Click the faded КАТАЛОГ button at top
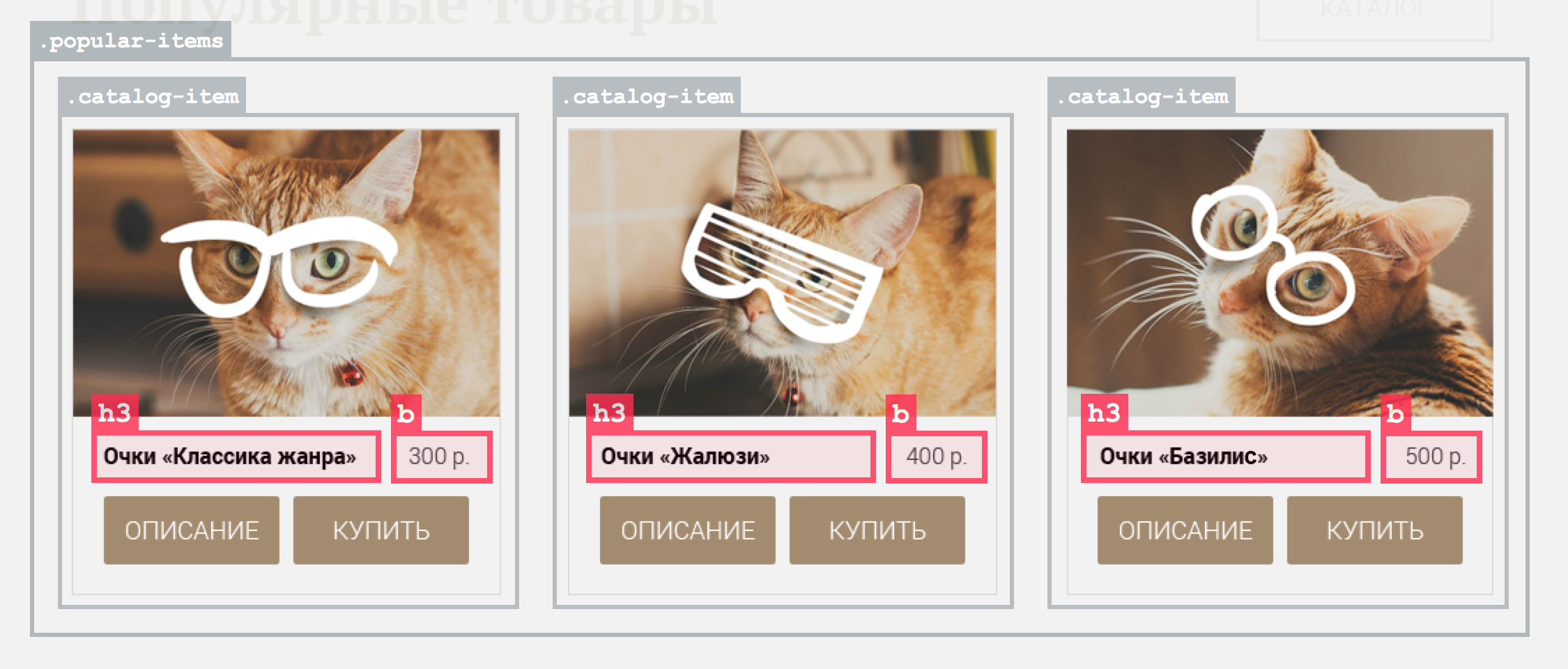This screenshot has height=669, width=1568. (x=1374, y=14)
